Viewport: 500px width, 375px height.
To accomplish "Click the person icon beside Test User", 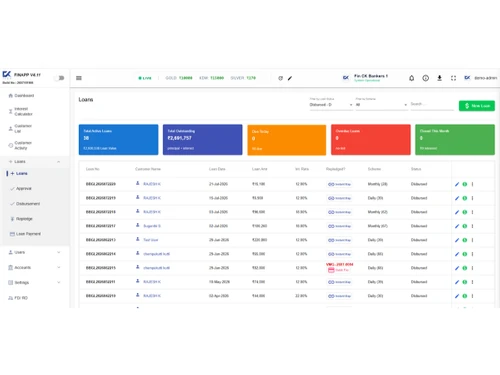I will pos(137,239).
